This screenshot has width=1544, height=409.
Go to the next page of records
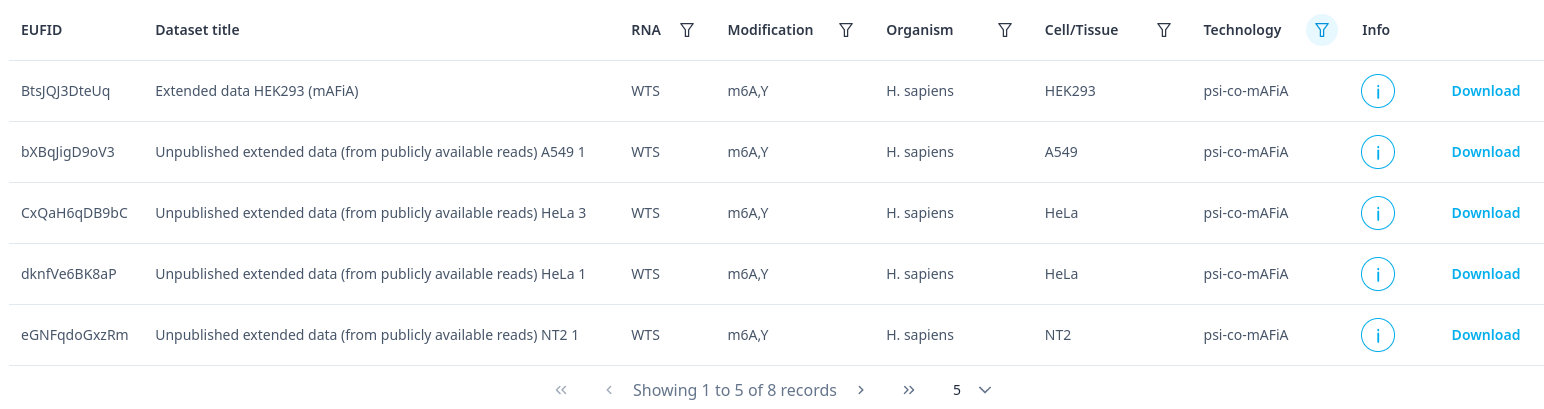click(861, 390)
